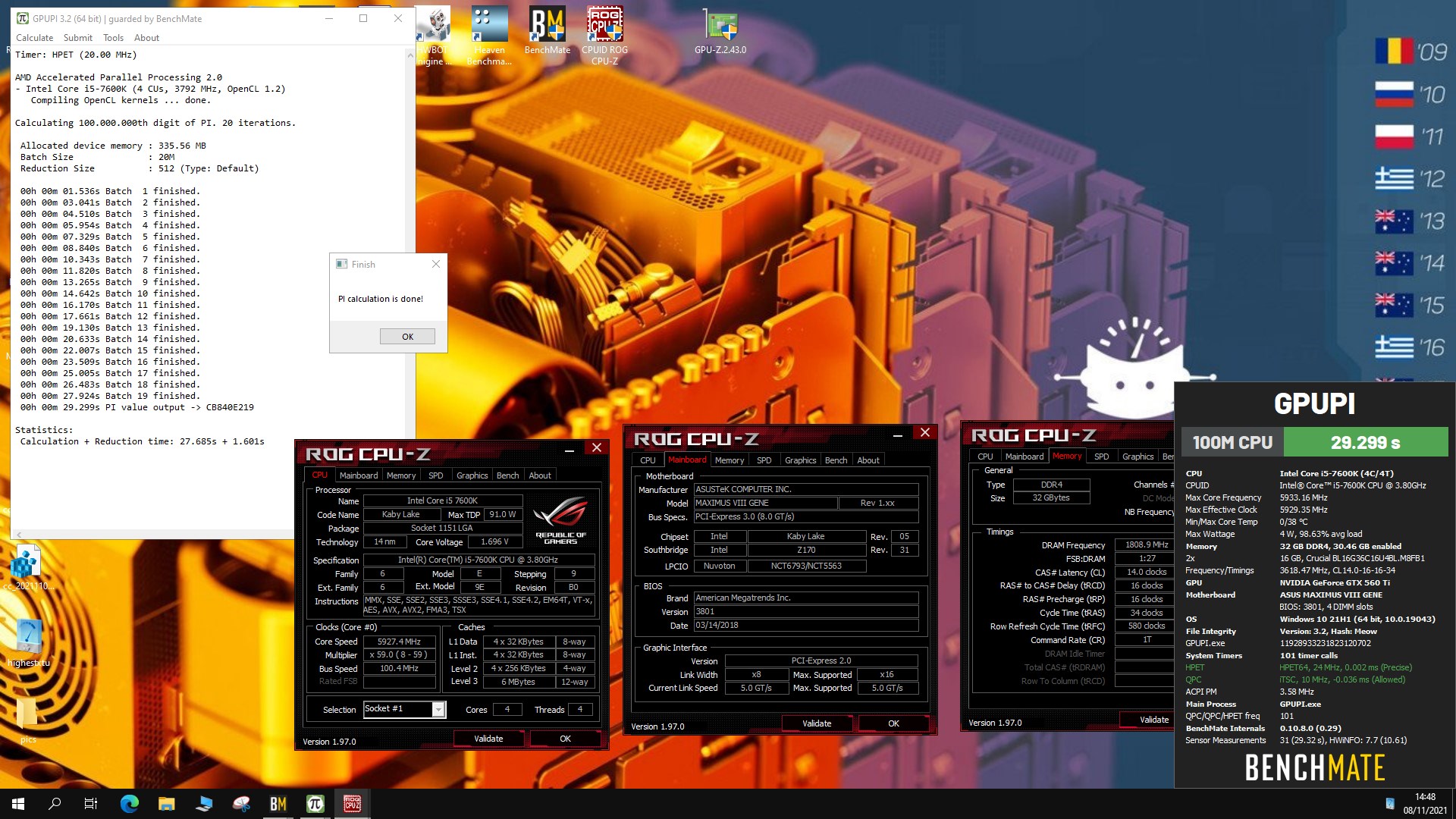Click the Core Voltage 1.696 V field
1456x819 pixels.
coord(495,542)
